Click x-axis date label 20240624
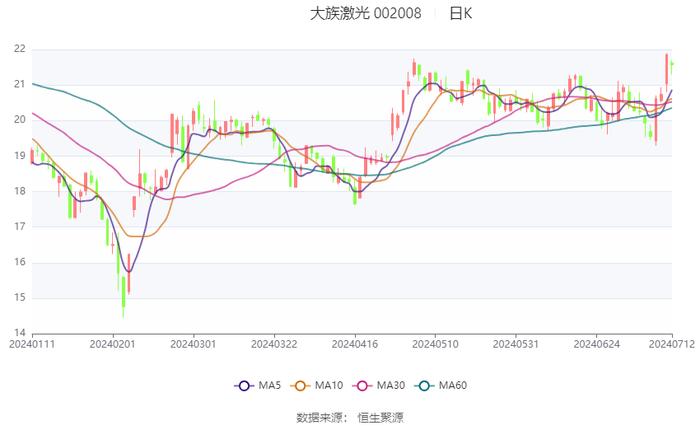 pyautogui.click(x=597, y=344)
